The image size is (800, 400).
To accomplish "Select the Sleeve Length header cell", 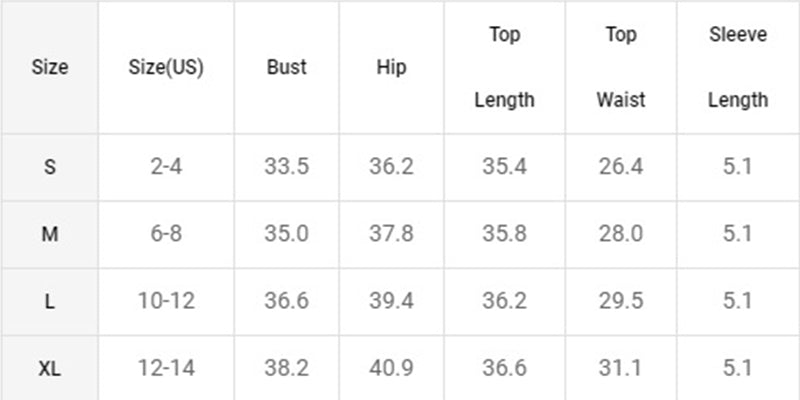I will tap(738, 68).
